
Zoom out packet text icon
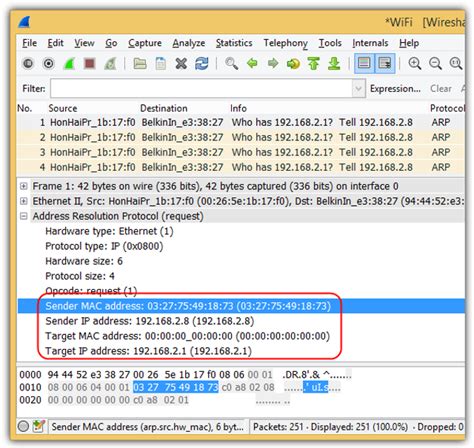coord(435,63)
